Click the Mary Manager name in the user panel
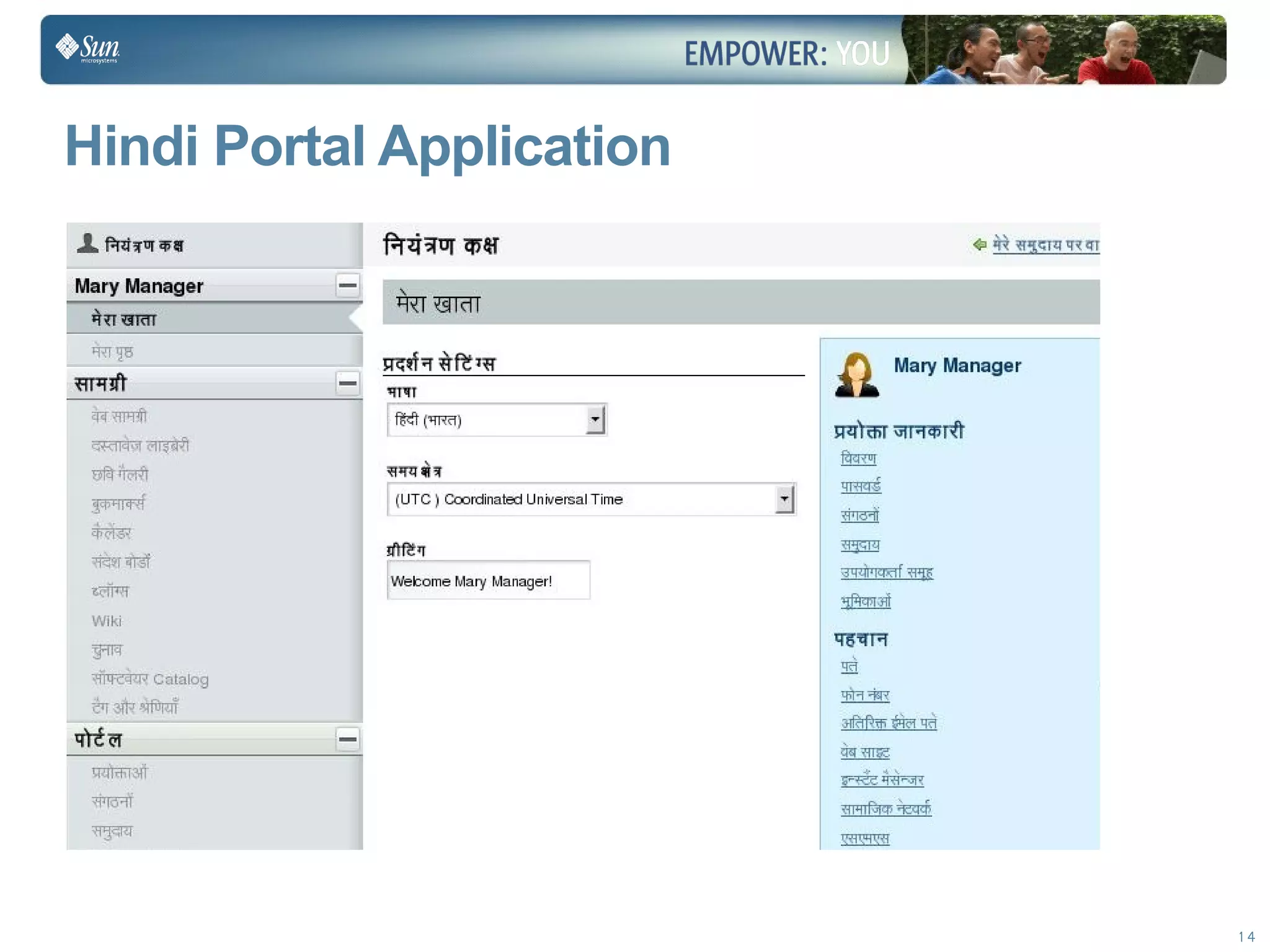 click(x=957, y=365)
